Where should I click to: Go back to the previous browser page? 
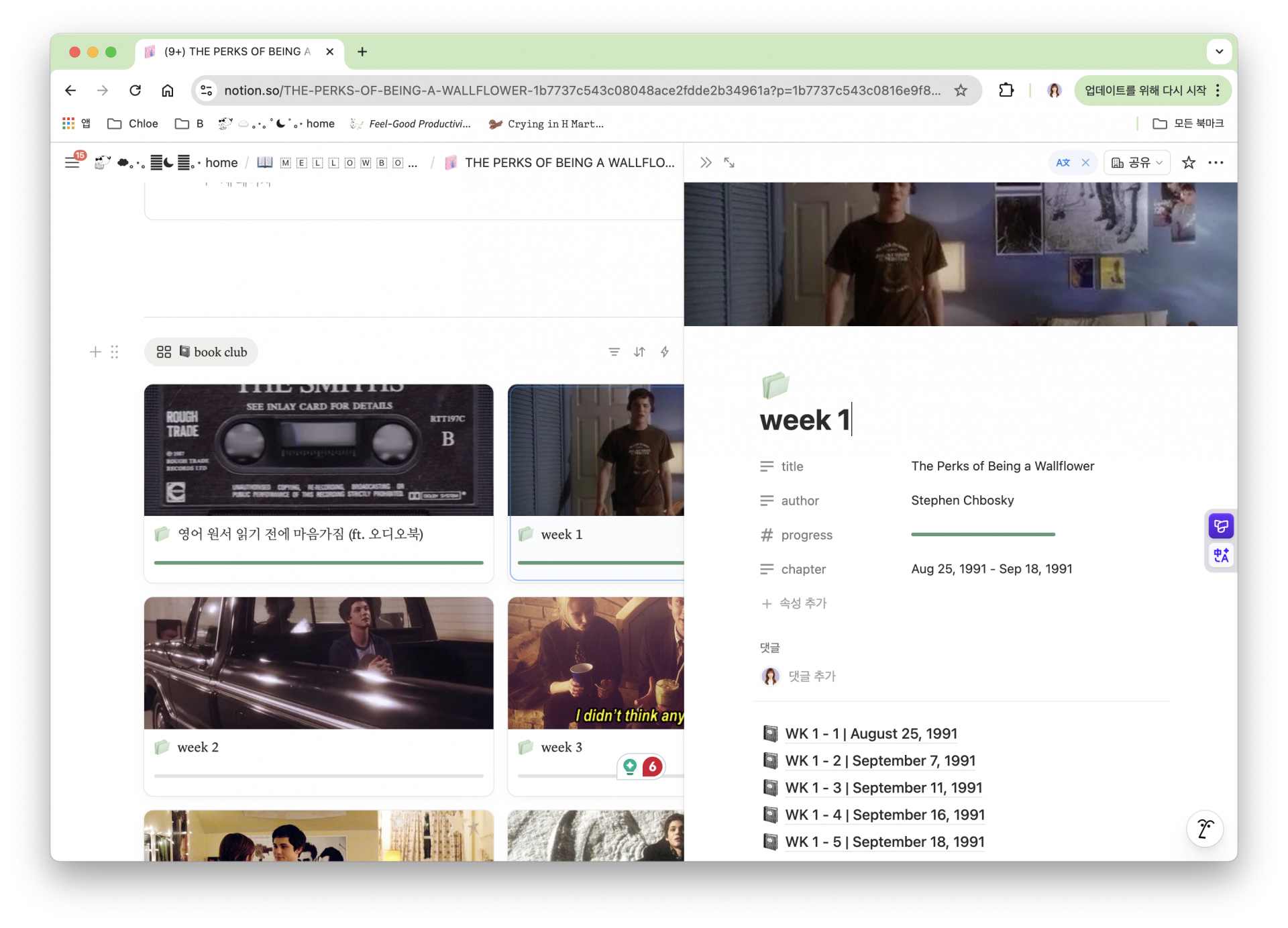pos(70,91)
